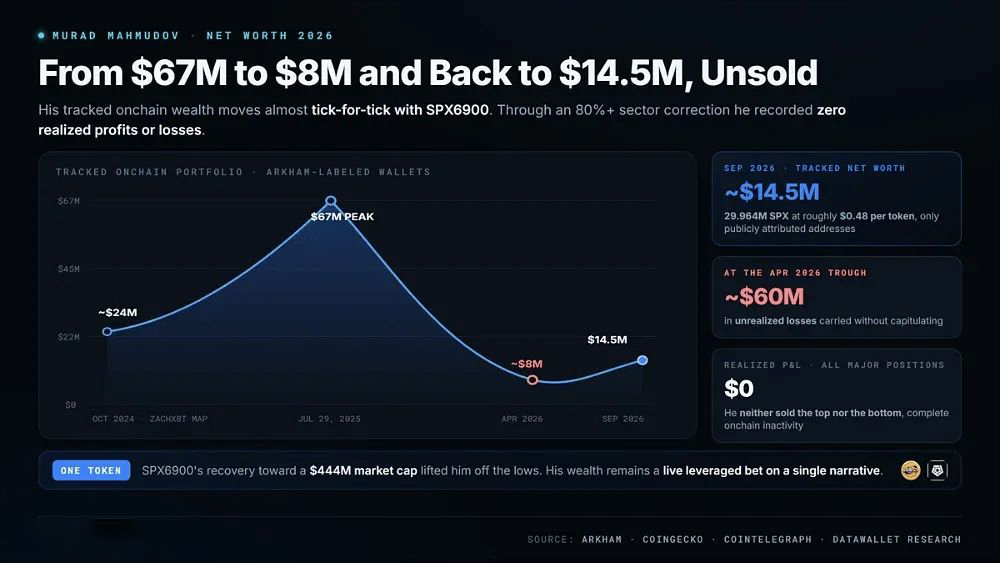This screenshot has width=1000, height=563.
Task: Click the $444M market cap text
Action: click(364, 471)
